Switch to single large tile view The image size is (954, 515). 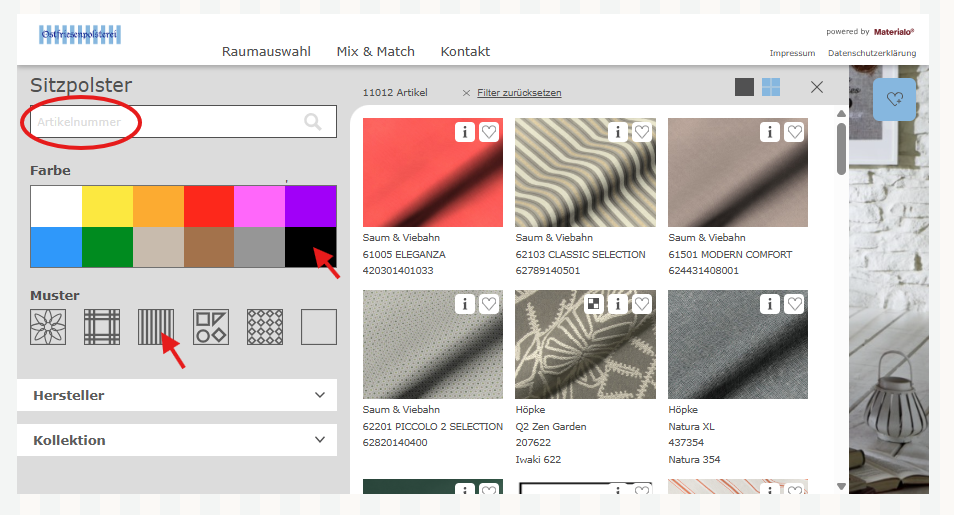coord(744,87)
